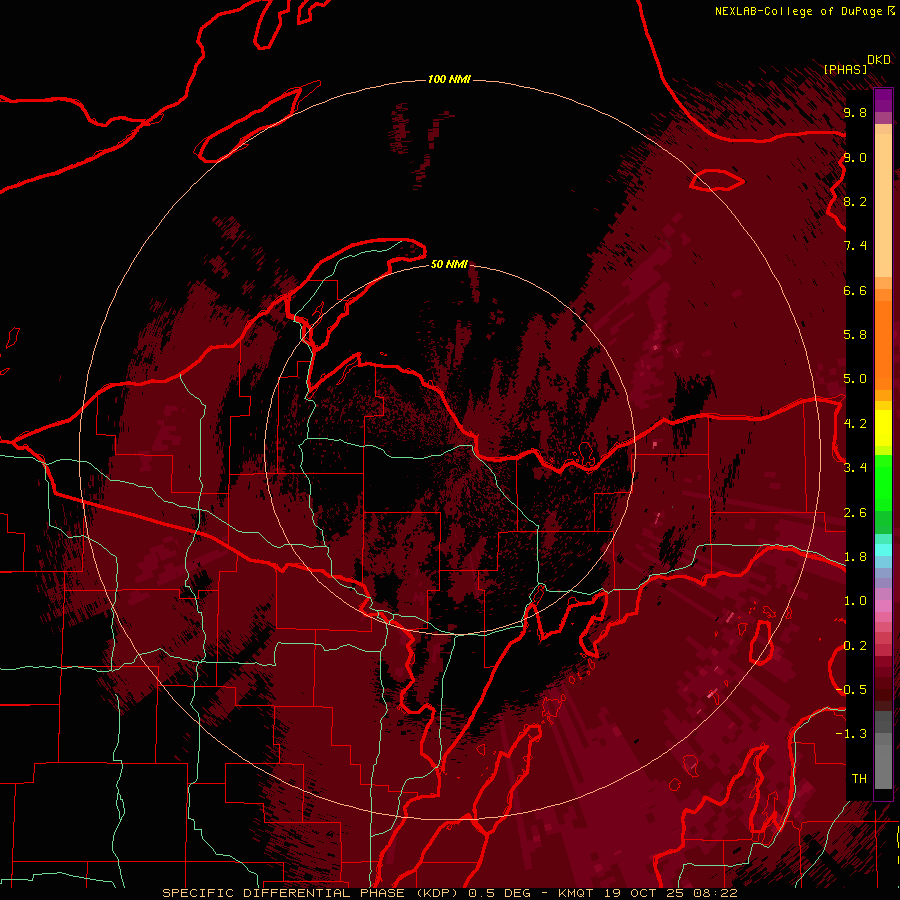The height and width of the screenshot is (900, 900).
Task: Click the DKD [PHAS] legend title
Action: [856, 64]
